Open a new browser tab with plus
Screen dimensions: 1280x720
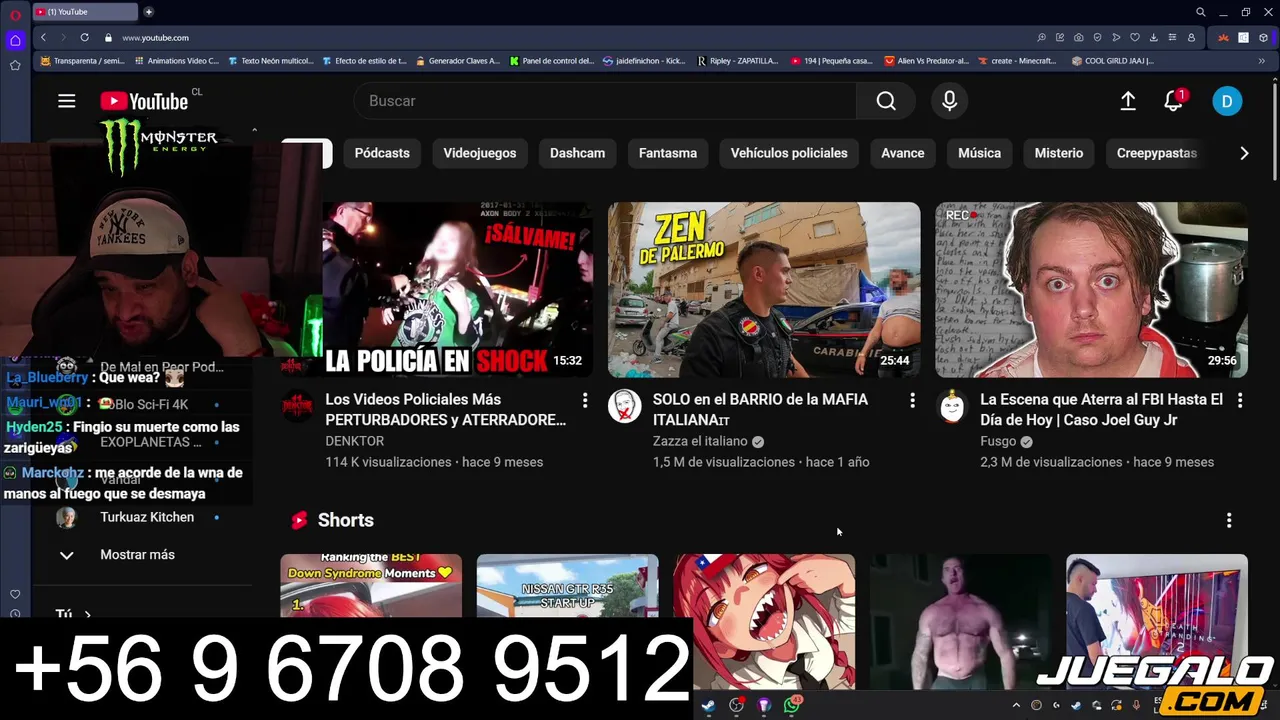pyautogui.click(x=148, y=12)
